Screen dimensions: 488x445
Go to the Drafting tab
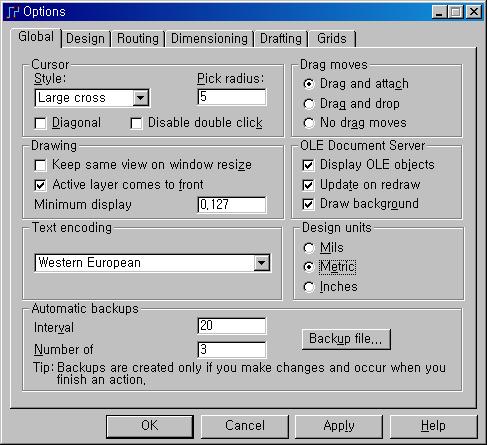(x=281, y=39)
